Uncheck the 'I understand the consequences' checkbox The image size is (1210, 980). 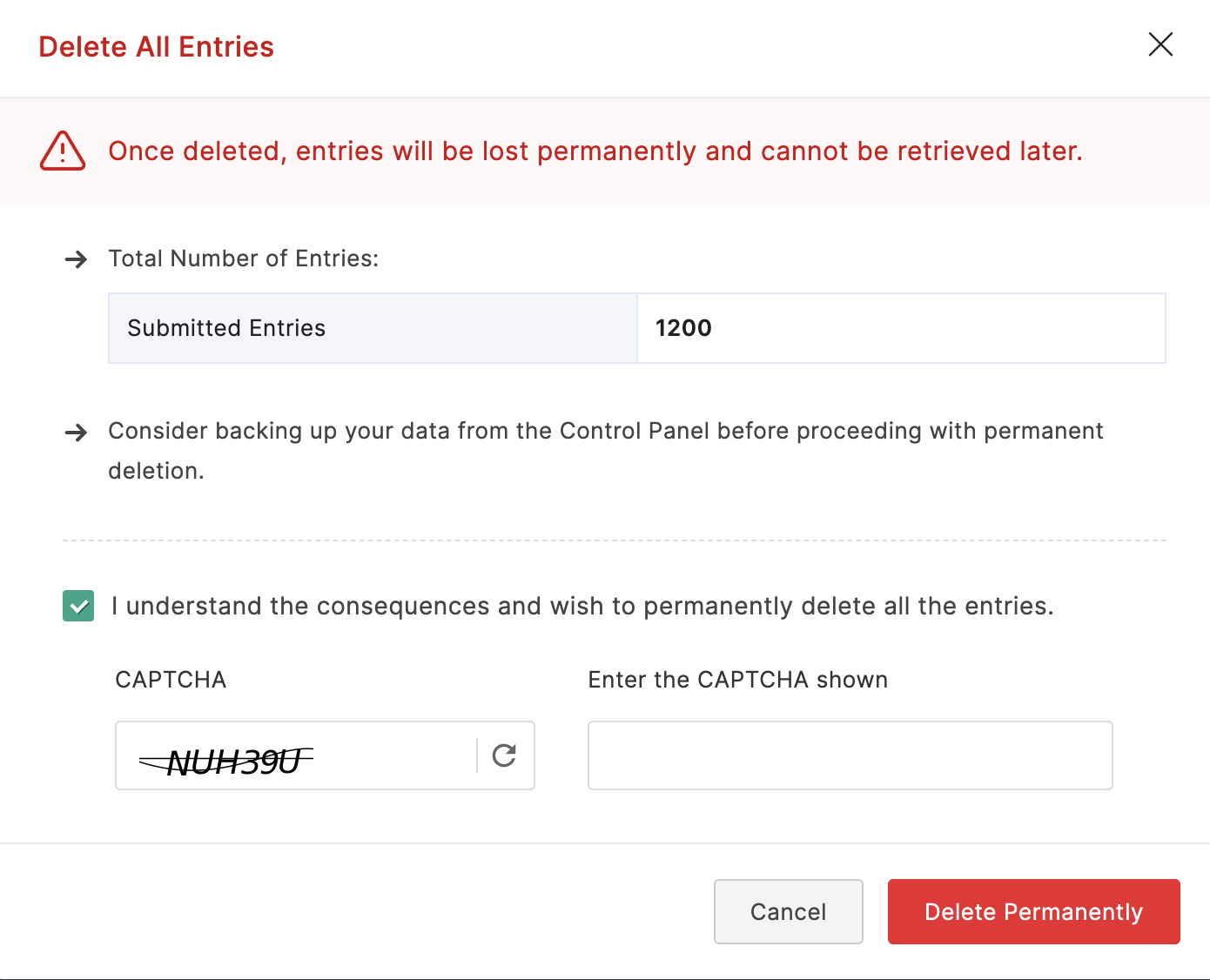pyautogui.click(x=78, y=606)
